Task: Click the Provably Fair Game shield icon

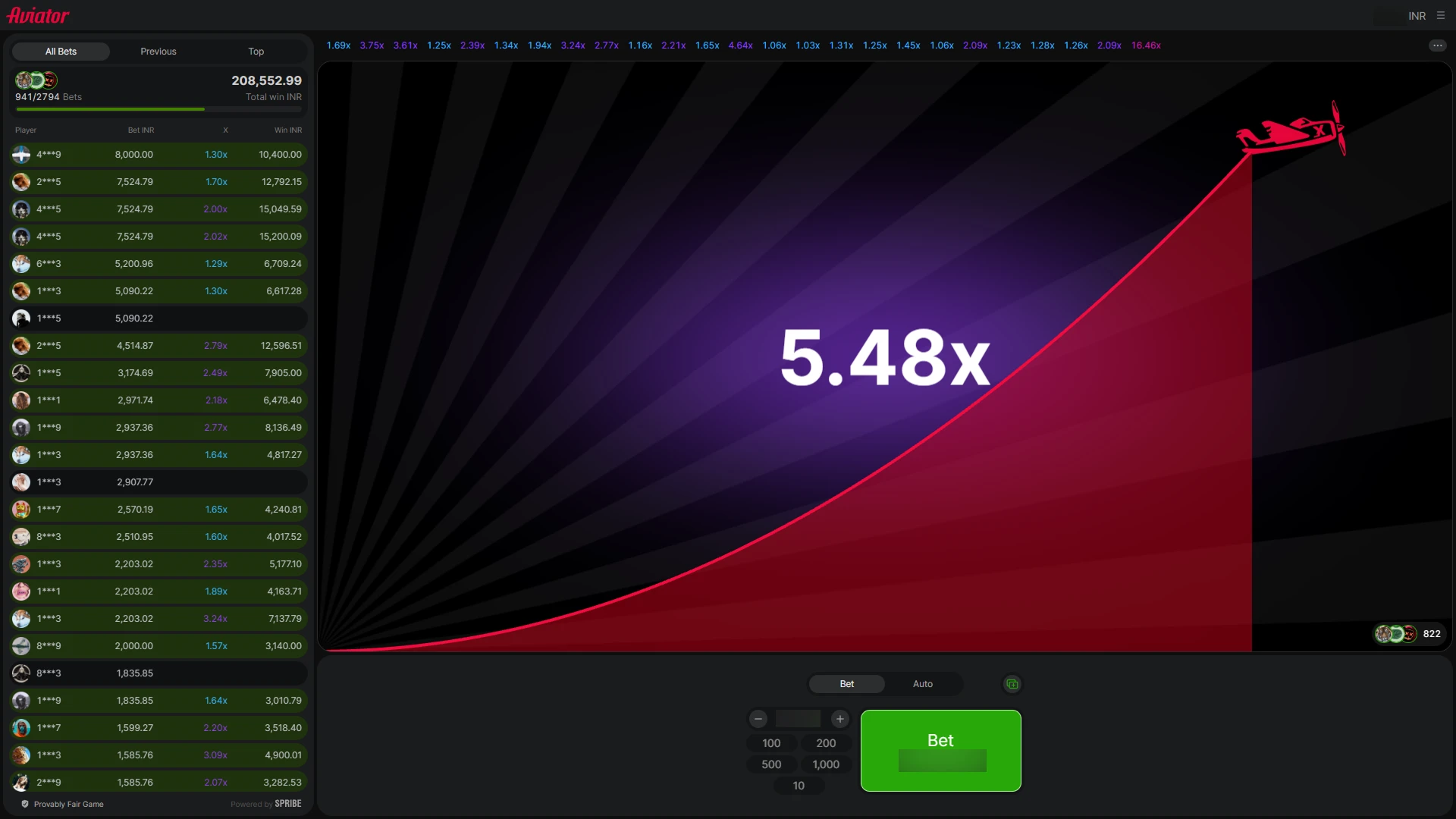Action: 24,804
